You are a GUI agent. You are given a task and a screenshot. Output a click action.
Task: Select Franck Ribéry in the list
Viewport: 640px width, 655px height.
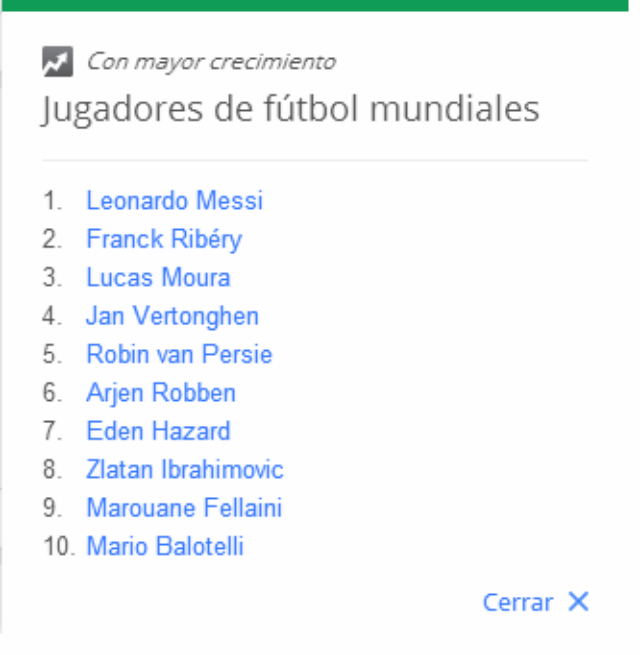click(x=164, y=240)
